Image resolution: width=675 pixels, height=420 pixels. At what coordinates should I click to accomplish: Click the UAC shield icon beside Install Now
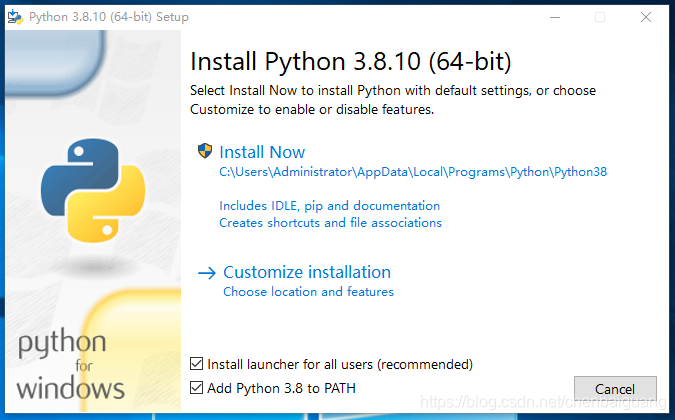point(205,151)
